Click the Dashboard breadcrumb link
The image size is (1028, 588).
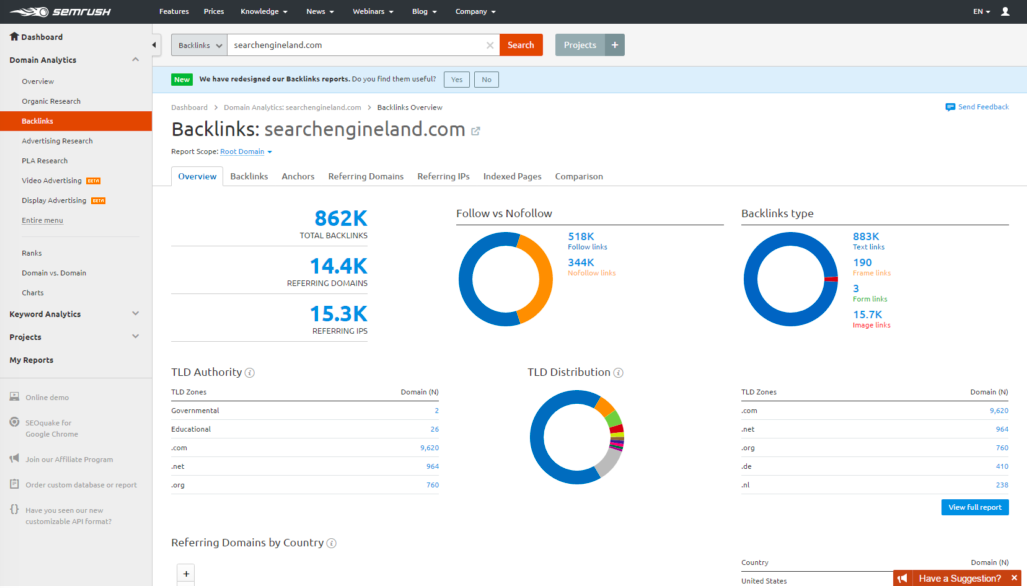189,108
